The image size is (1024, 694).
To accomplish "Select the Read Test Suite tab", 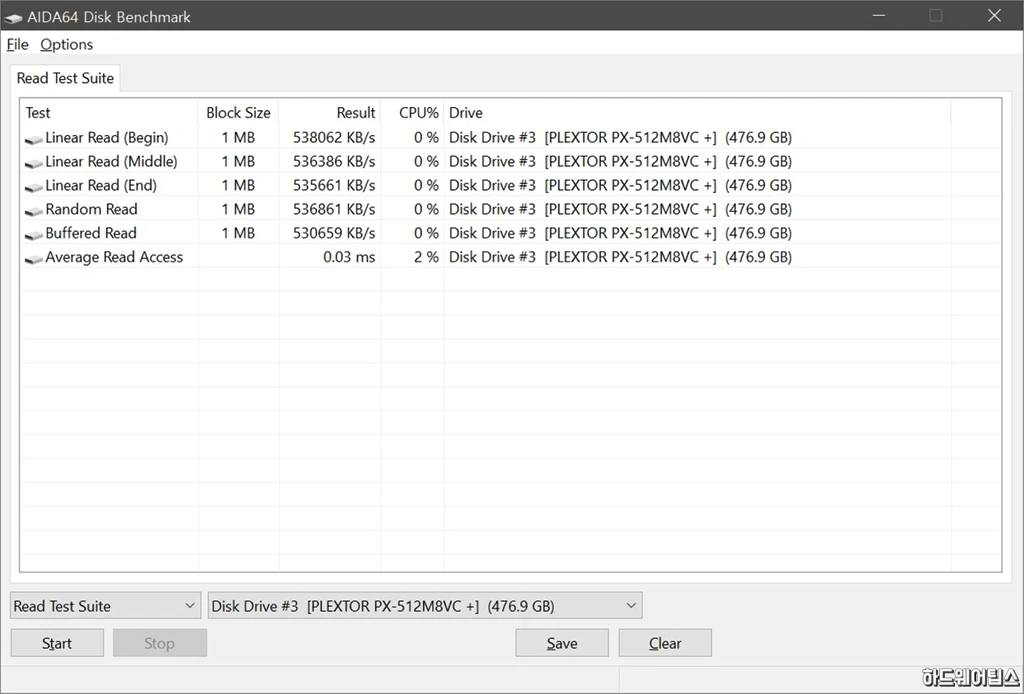I will click(x=65, y=78).
